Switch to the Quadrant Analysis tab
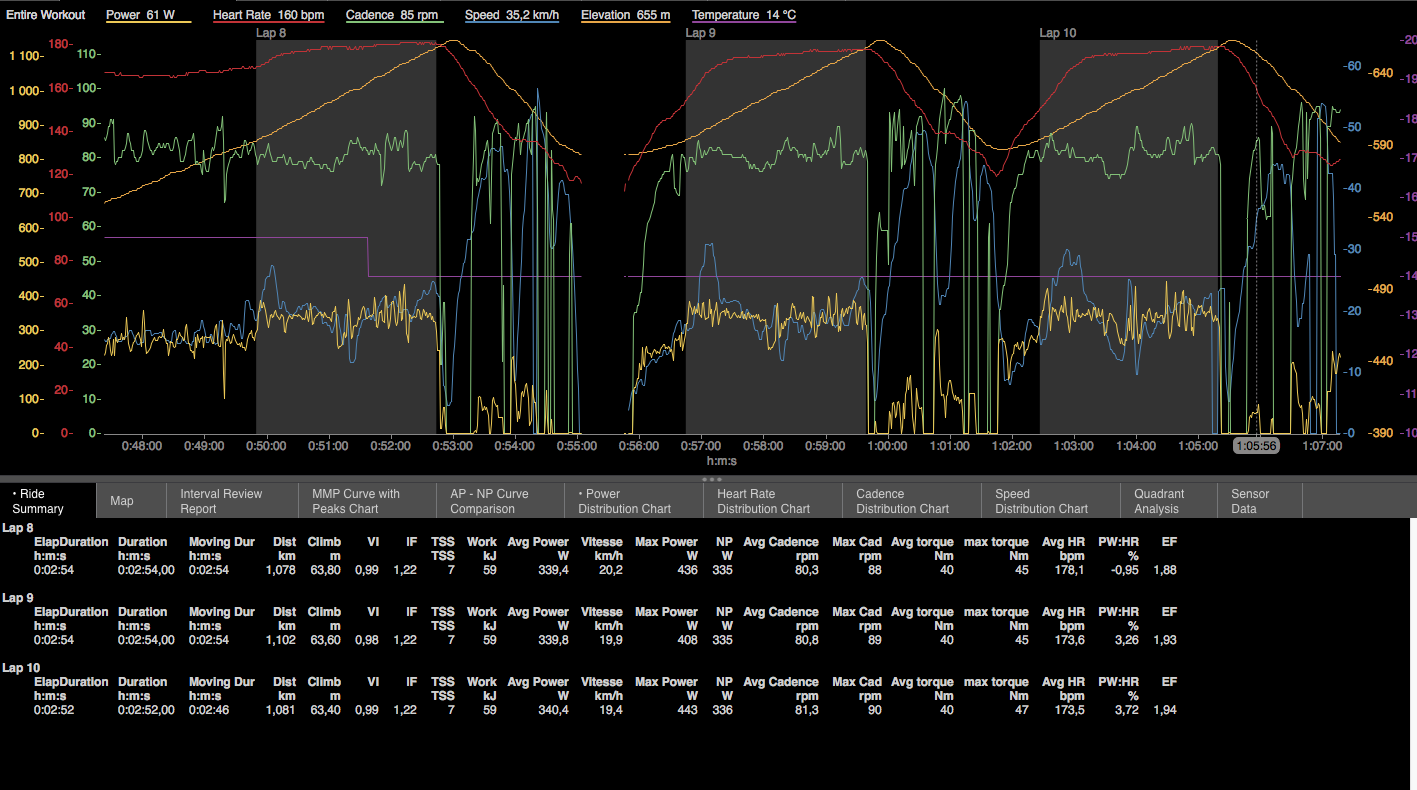 coord(1159,501)
